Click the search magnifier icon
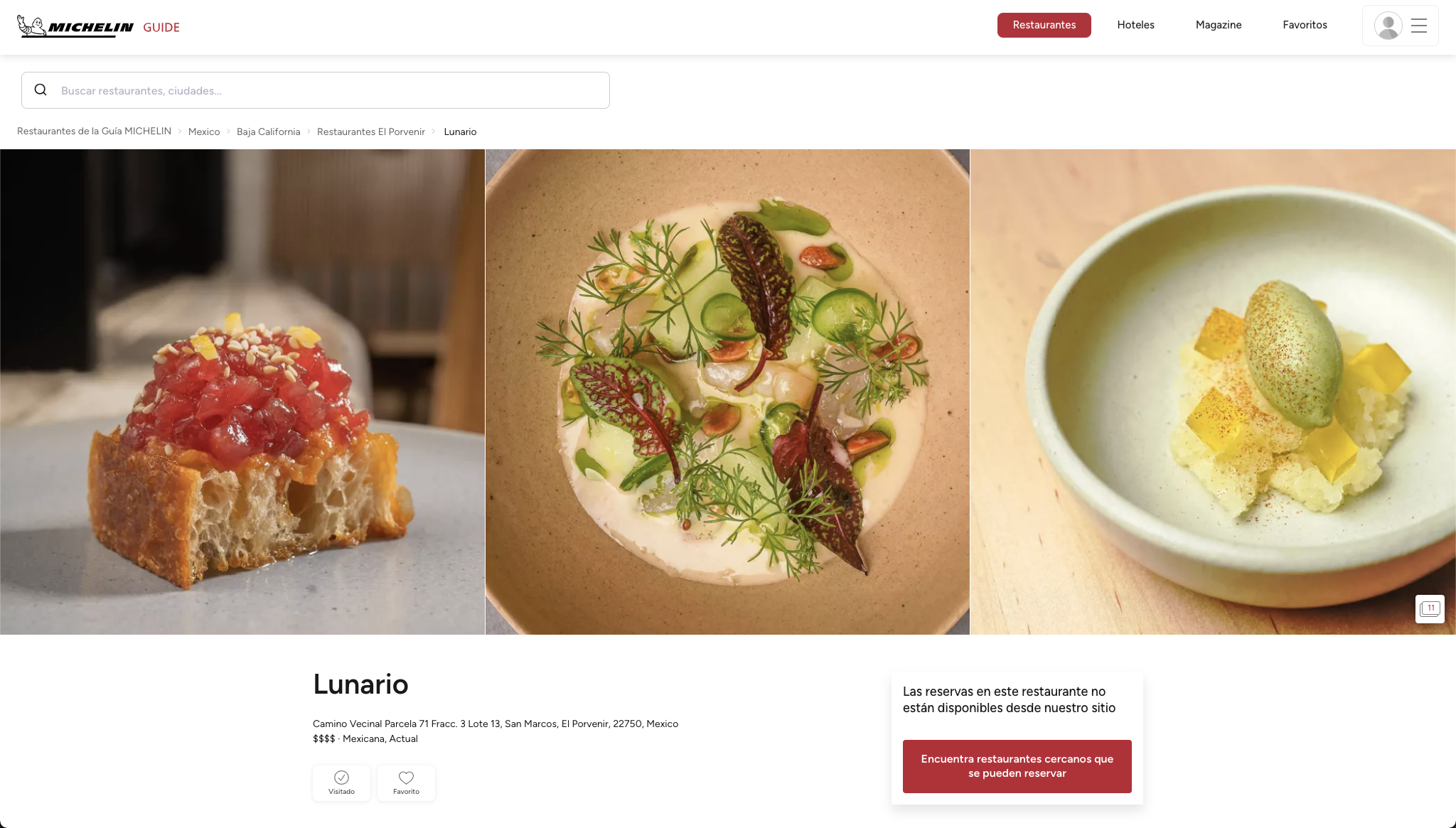This screenshot has width=1456, height=828. [41, 90]
